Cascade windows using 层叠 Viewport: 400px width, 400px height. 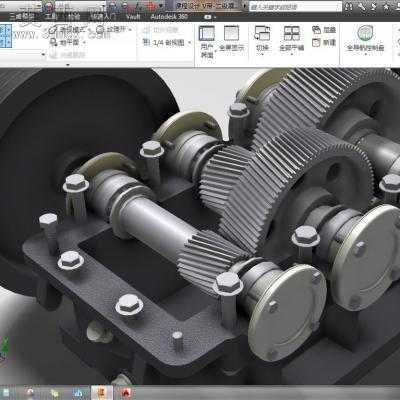pyautogui.click(x=324, y=30)
